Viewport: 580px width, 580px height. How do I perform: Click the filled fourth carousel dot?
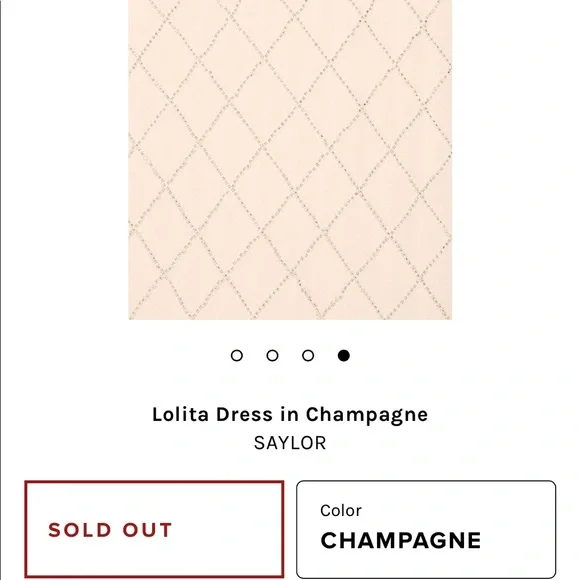[344, 355]
